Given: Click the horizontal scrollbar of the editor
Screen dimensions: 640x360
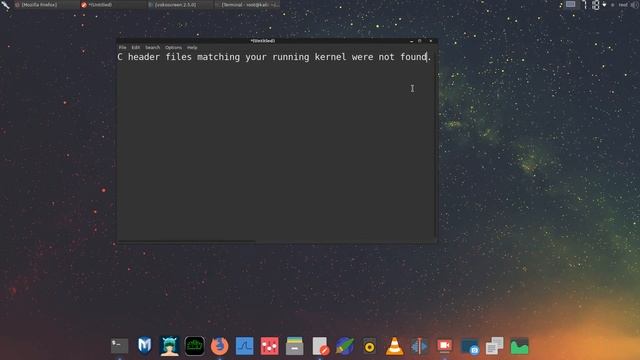Looking at the screenshot, I should point(187,242).
